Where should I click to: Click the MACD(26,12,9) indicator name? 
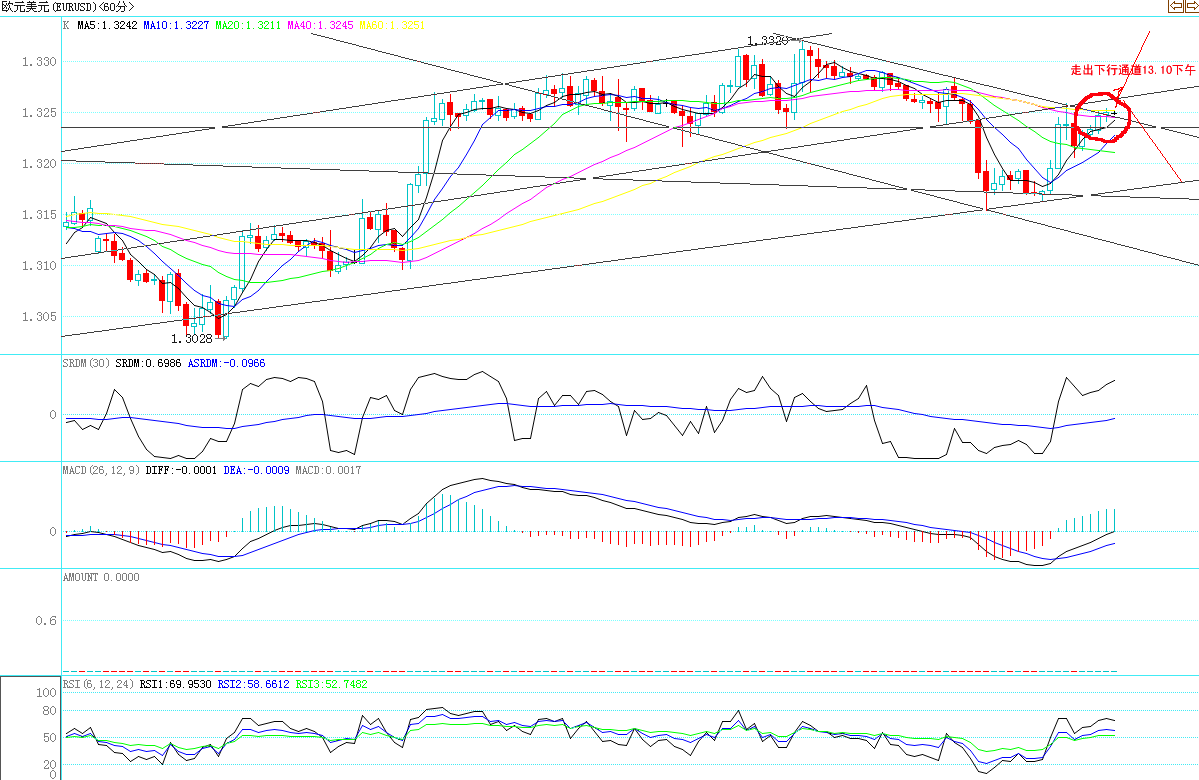tap(101, 470)
